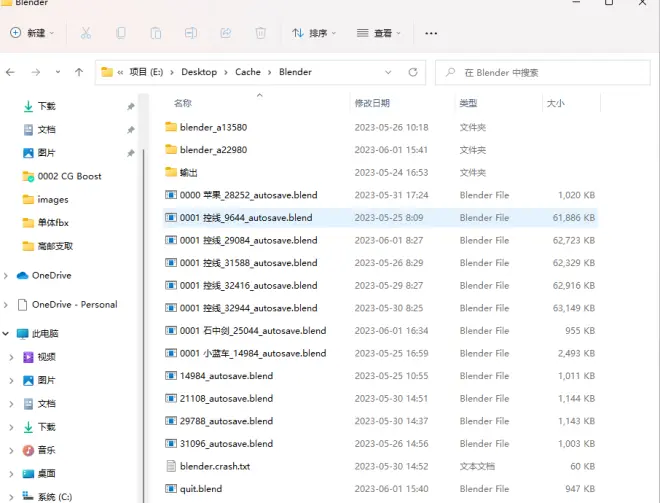Go forward with the right arrow
660x503 pixels.
click(36, 72)
